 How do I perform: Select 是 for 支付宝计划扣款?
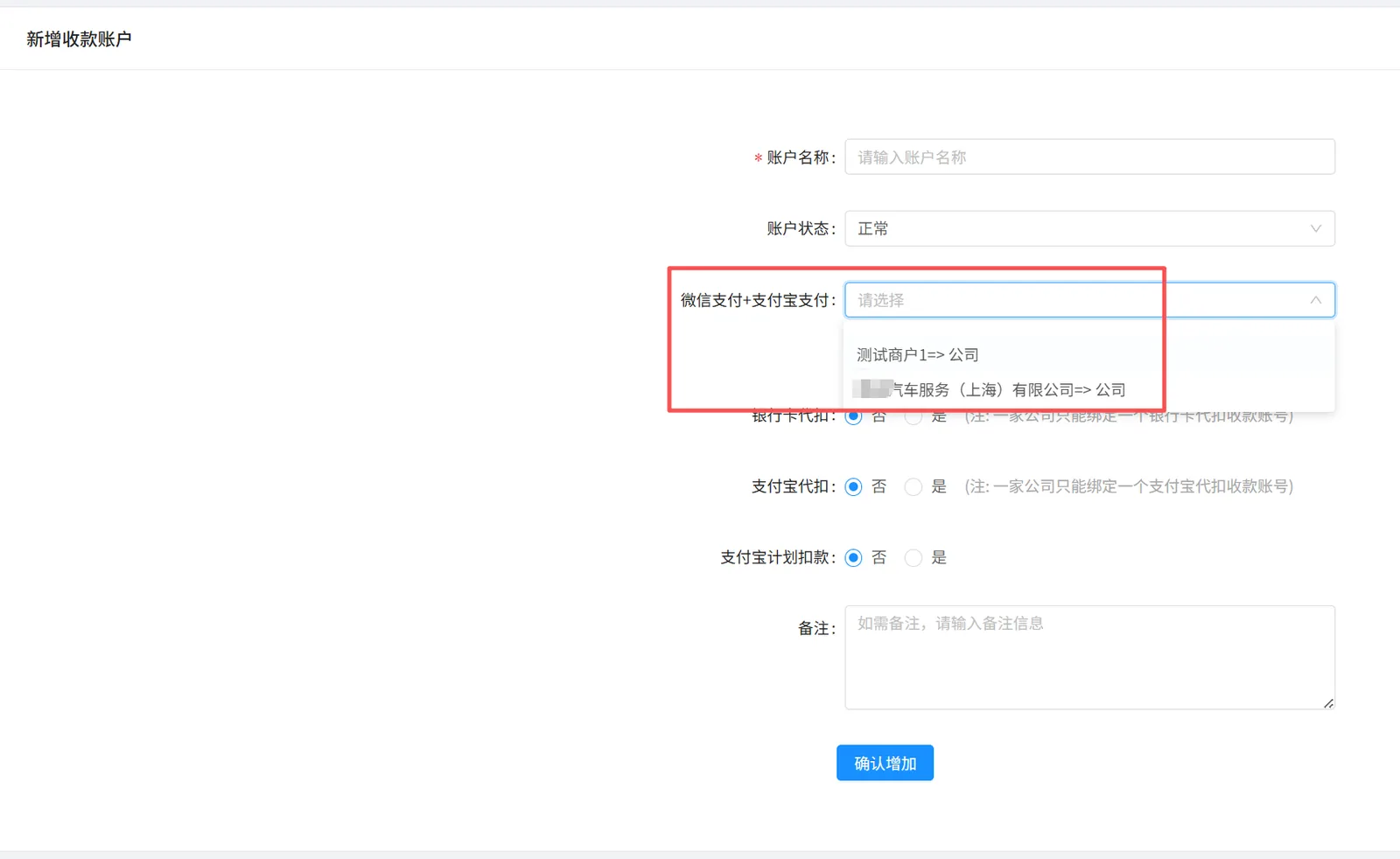913,557
